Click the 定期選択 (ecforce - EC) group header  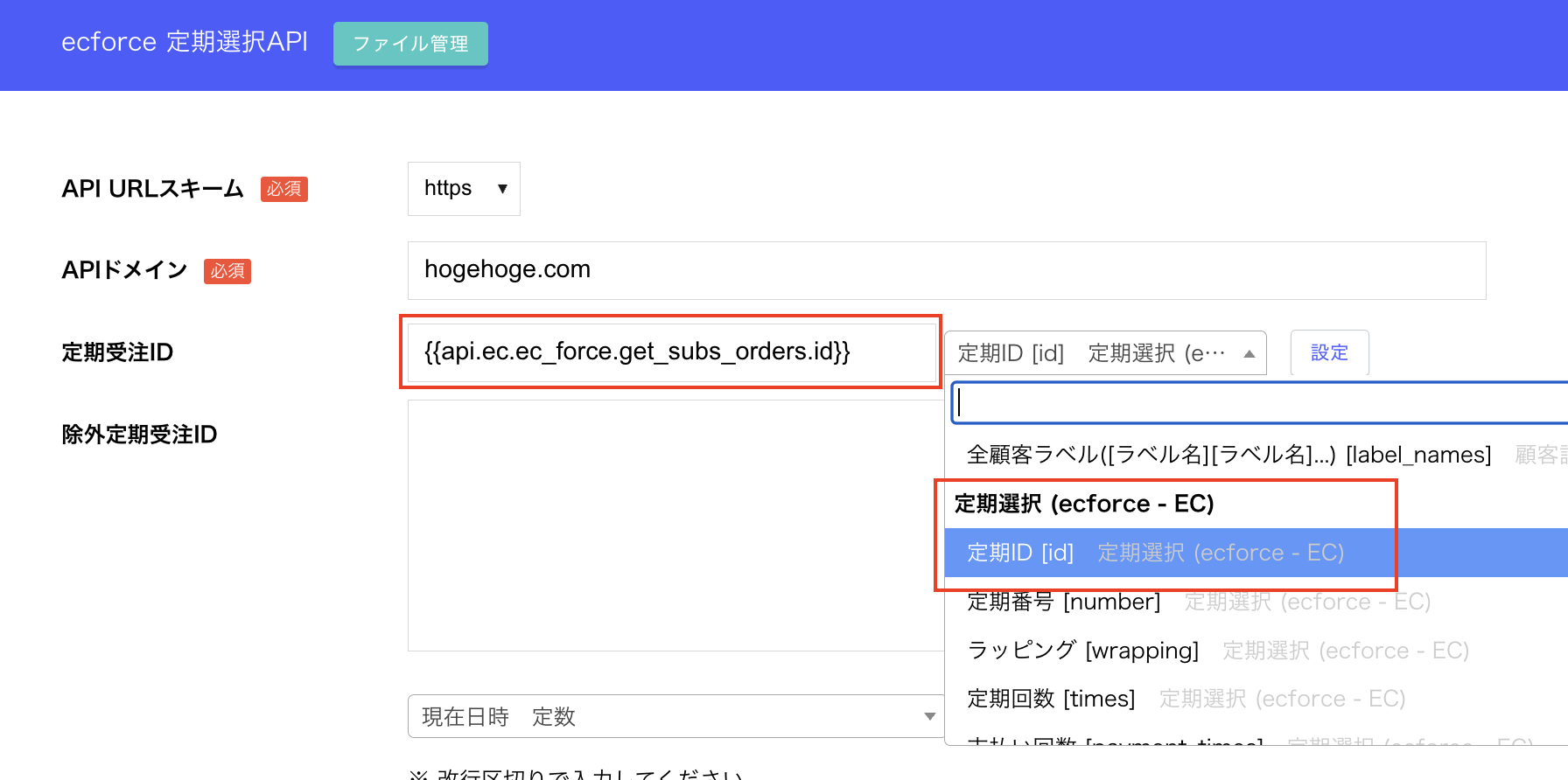click(1084, 504)
